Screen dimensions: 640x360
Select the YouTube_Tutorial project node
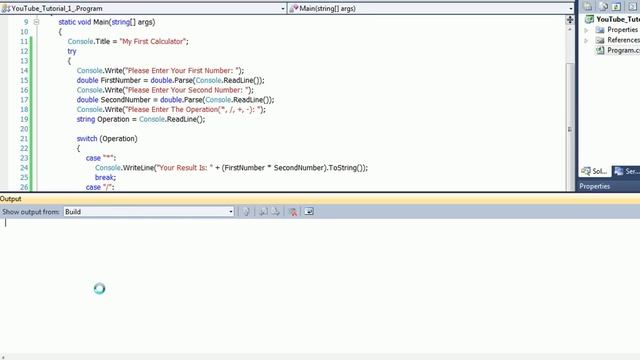(x=618, y=19)
